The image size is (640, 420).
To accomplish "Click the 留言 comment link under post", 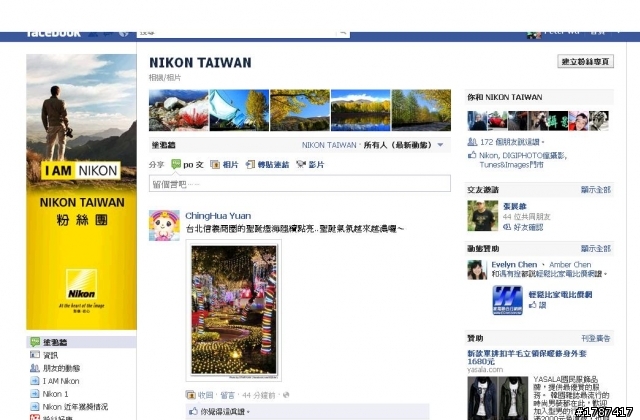I will click(x=227, y=395).
